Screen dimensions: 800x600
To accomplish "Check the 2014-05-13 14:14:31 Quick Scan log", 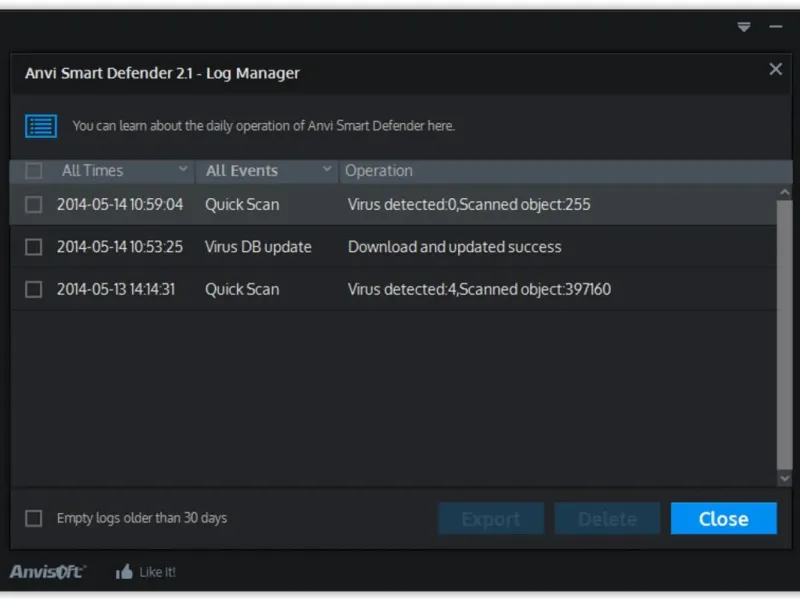I will point(34,289).
